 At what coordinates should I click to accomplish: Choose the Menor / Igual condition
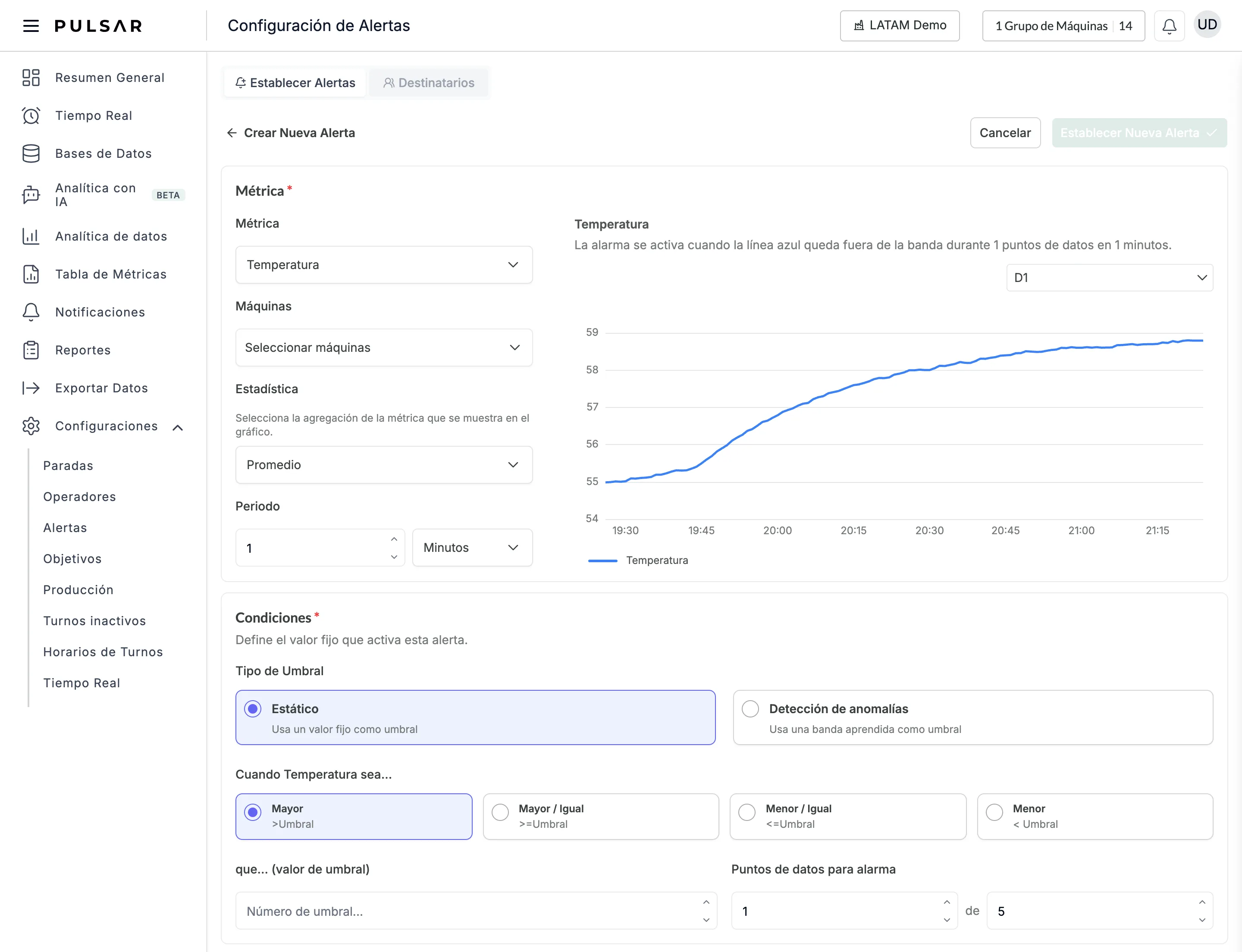tap(848, 817)
